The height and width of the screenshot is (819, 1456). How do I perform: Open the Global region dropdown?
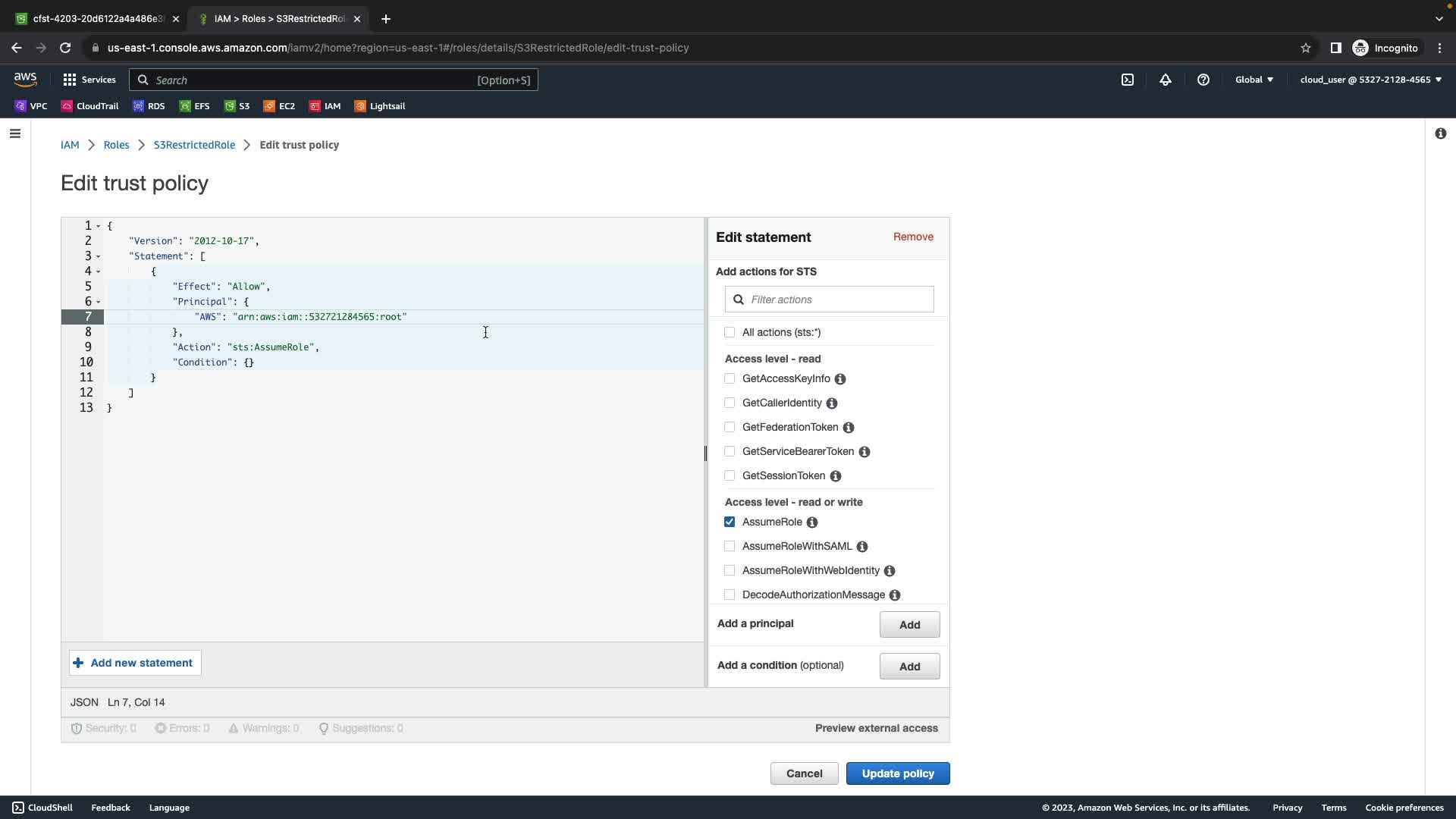[x=1254, y=80]
